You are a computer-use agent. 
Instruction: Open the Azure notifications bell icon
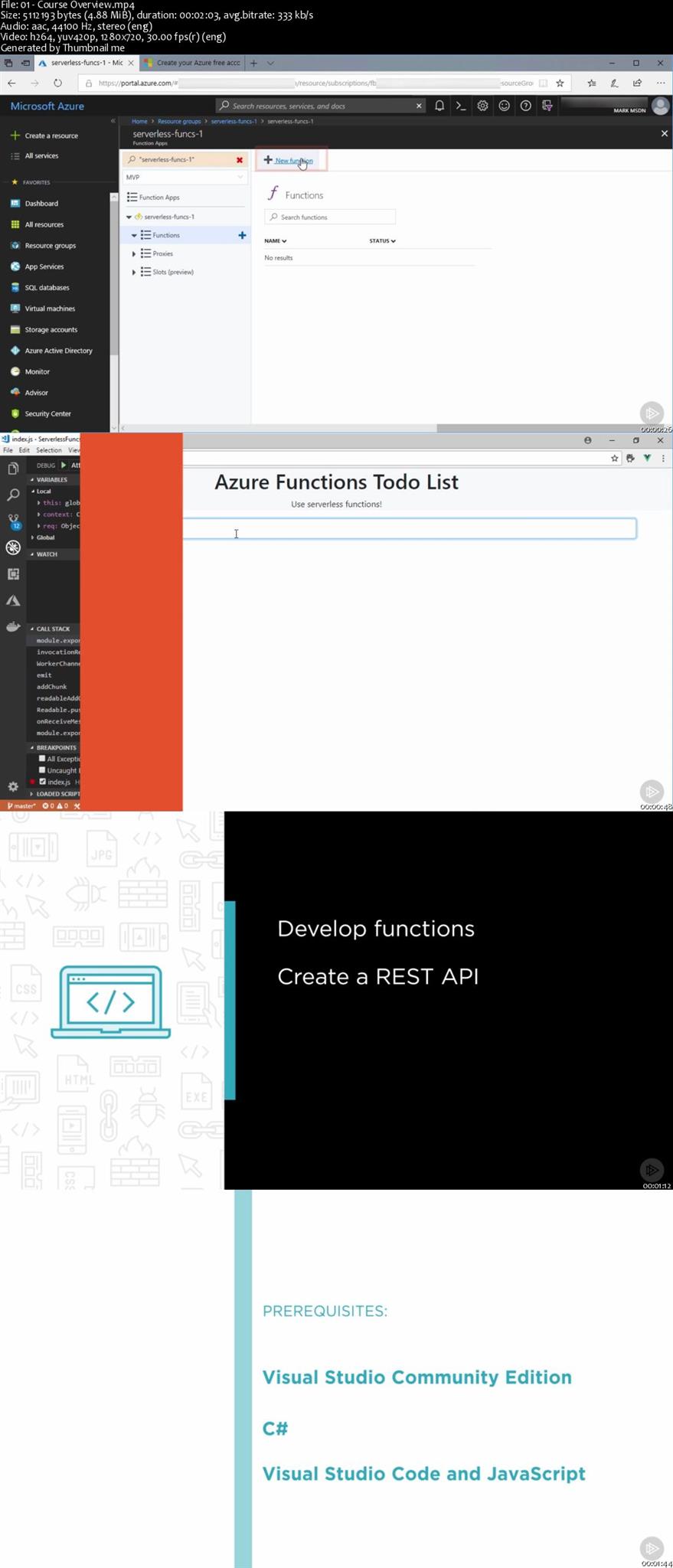439,106
